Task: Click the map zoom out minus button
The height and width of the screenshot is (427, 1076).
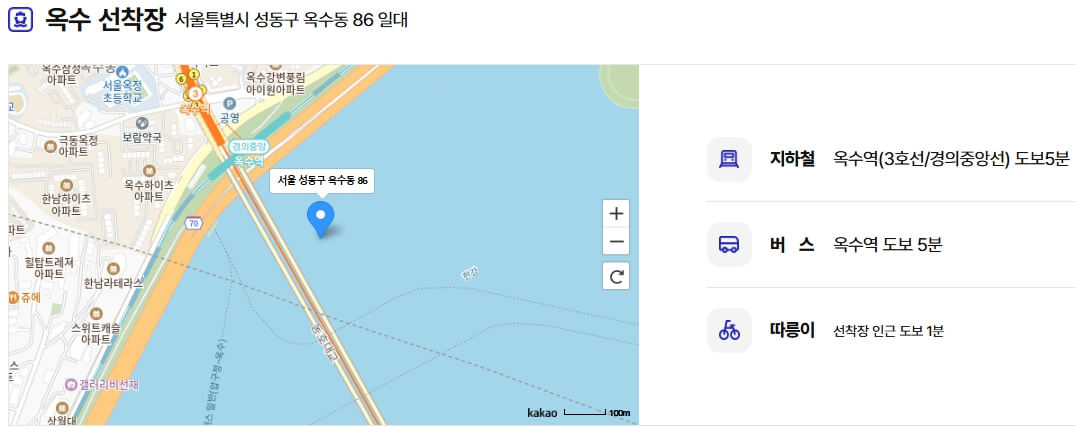Action: pos(616,242)
